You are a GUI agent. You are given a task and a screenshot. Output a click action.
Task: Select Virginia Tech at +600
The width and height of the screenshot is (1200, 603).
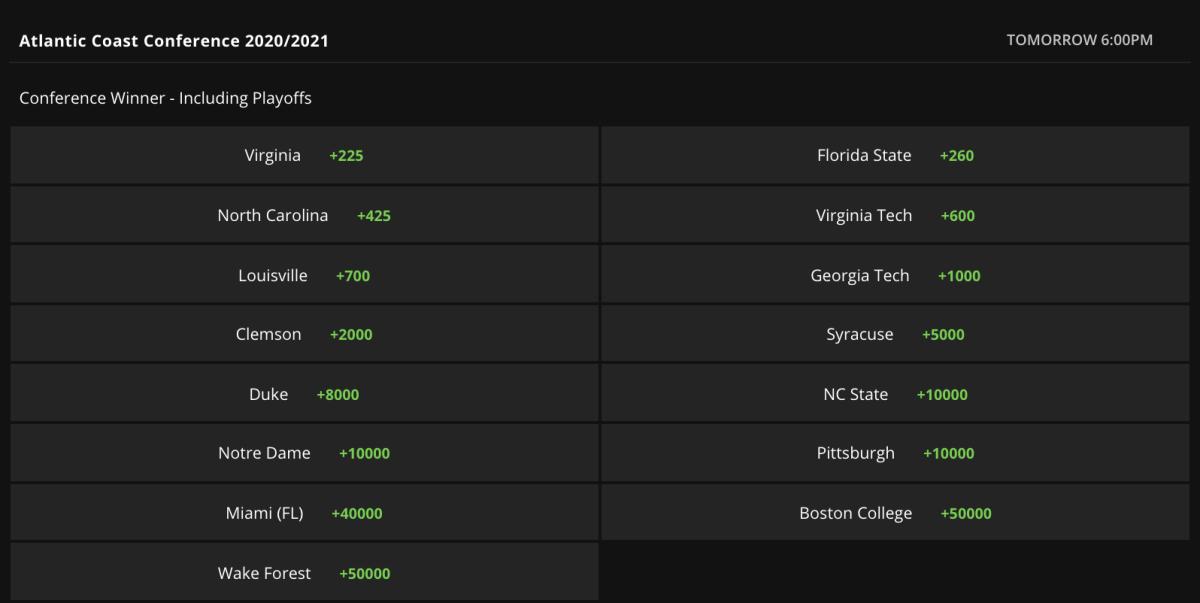point(900,215)
